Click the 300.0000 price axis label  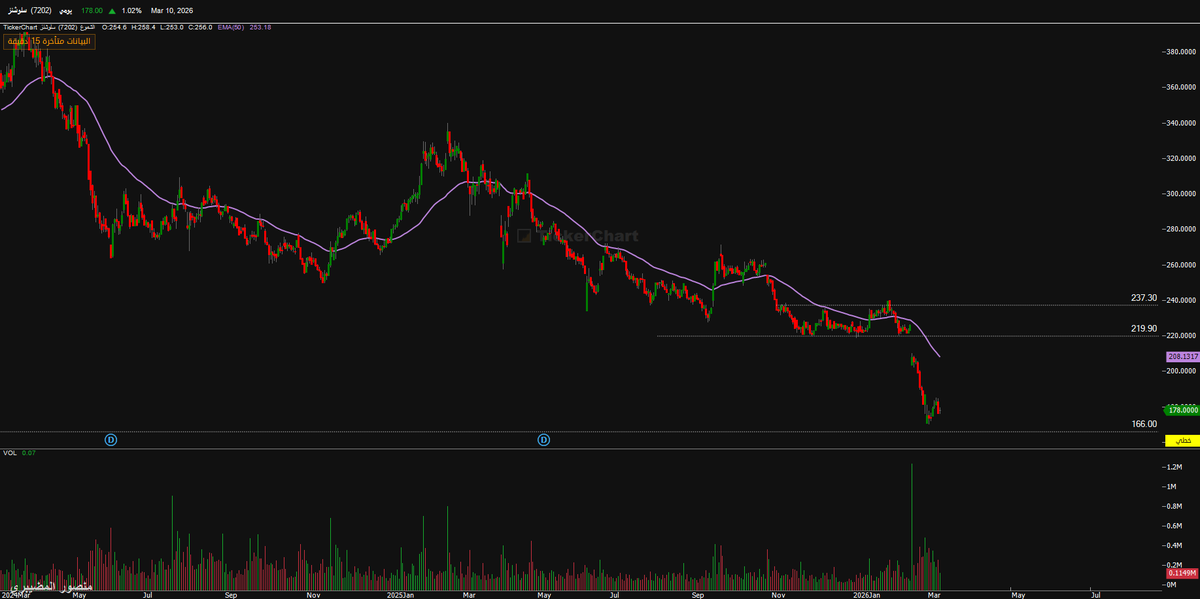[x=1181, y=193]
